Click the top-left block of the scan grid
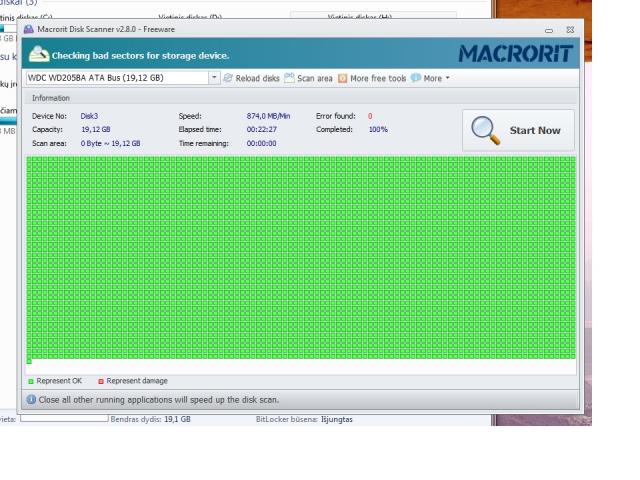The image size is (640, 480). coord(30,160)
